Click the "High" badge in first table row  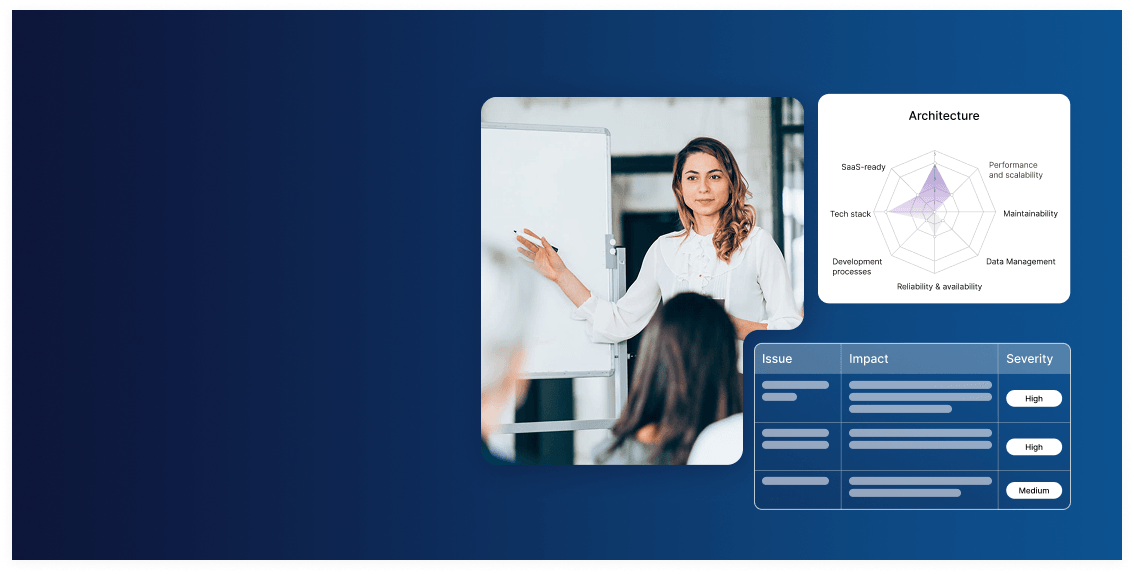point(1033,399)
